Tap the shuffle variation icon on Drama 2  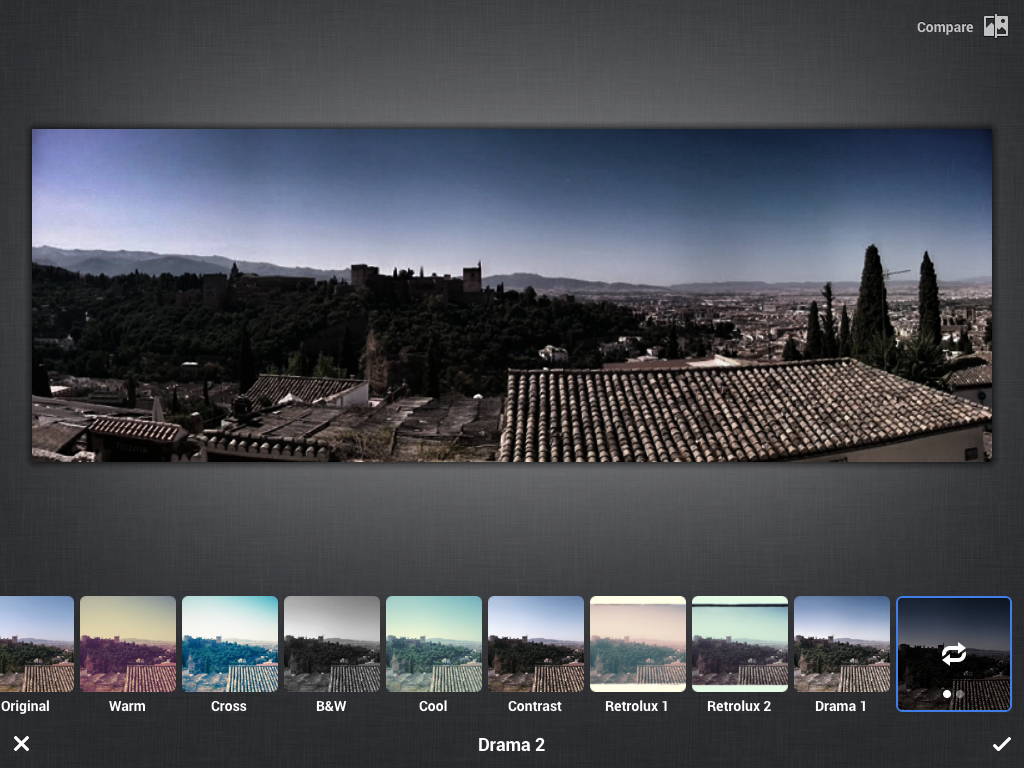pyautogui.click(x=954, y=654)
